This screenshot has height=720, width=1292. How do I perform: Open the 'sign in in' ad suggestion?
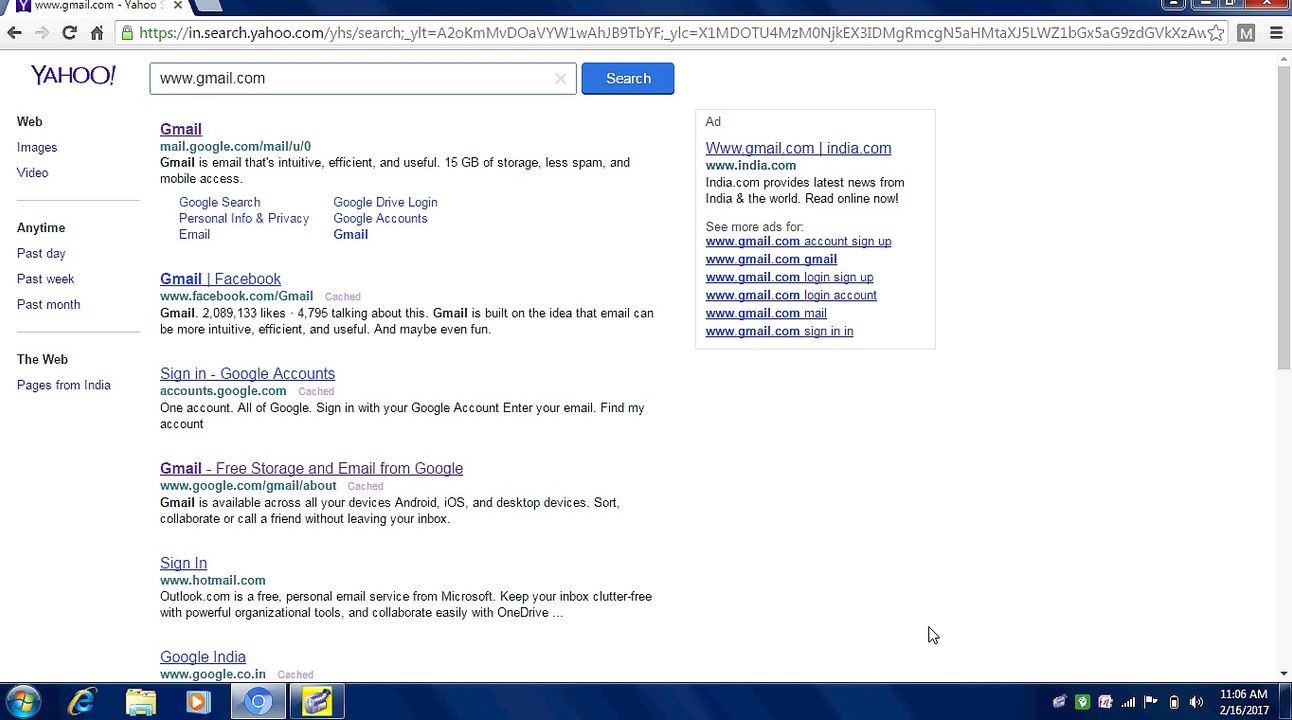point(779,331)
